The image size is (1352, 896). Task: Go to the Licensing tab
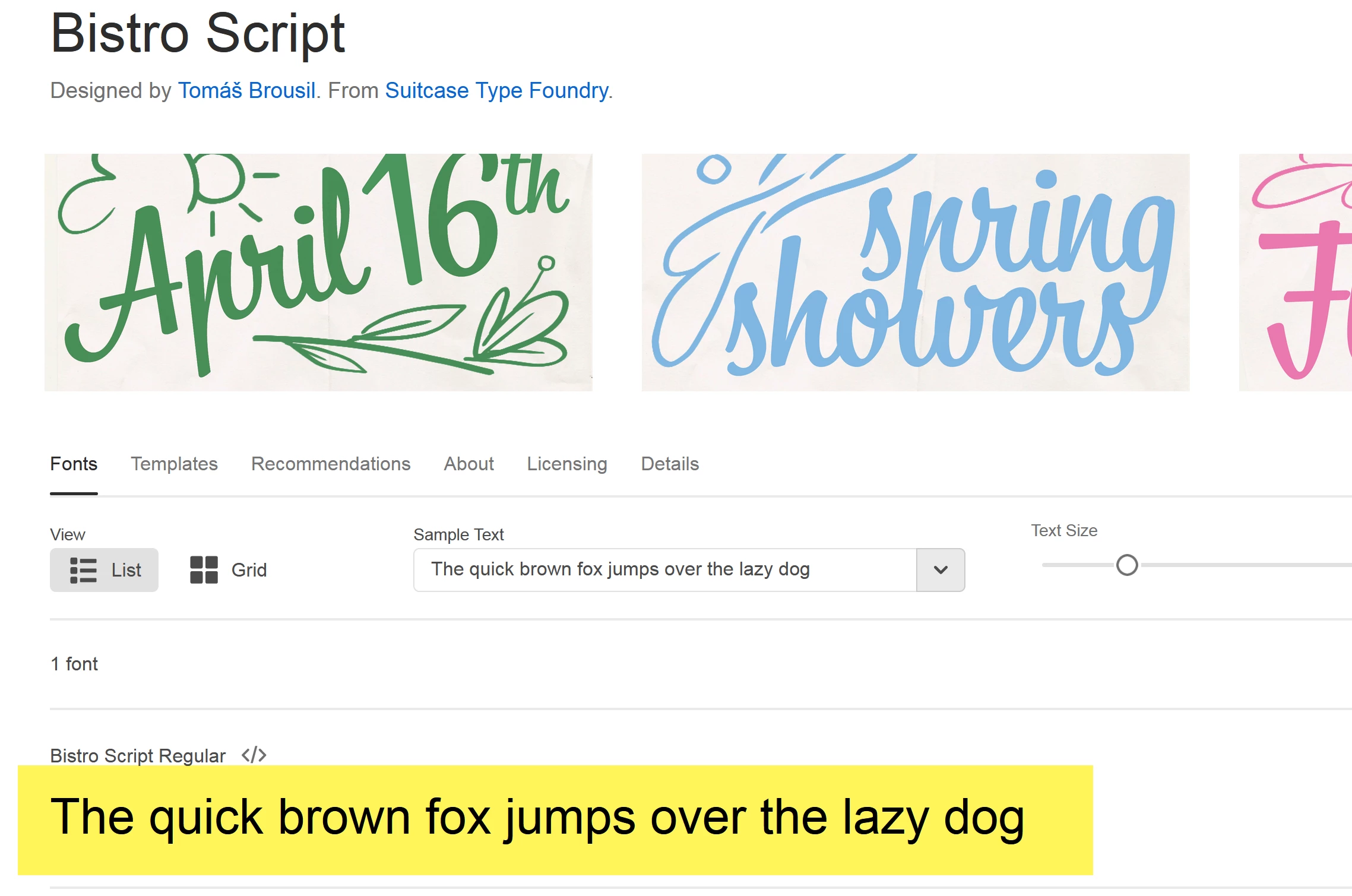point(566,464)
